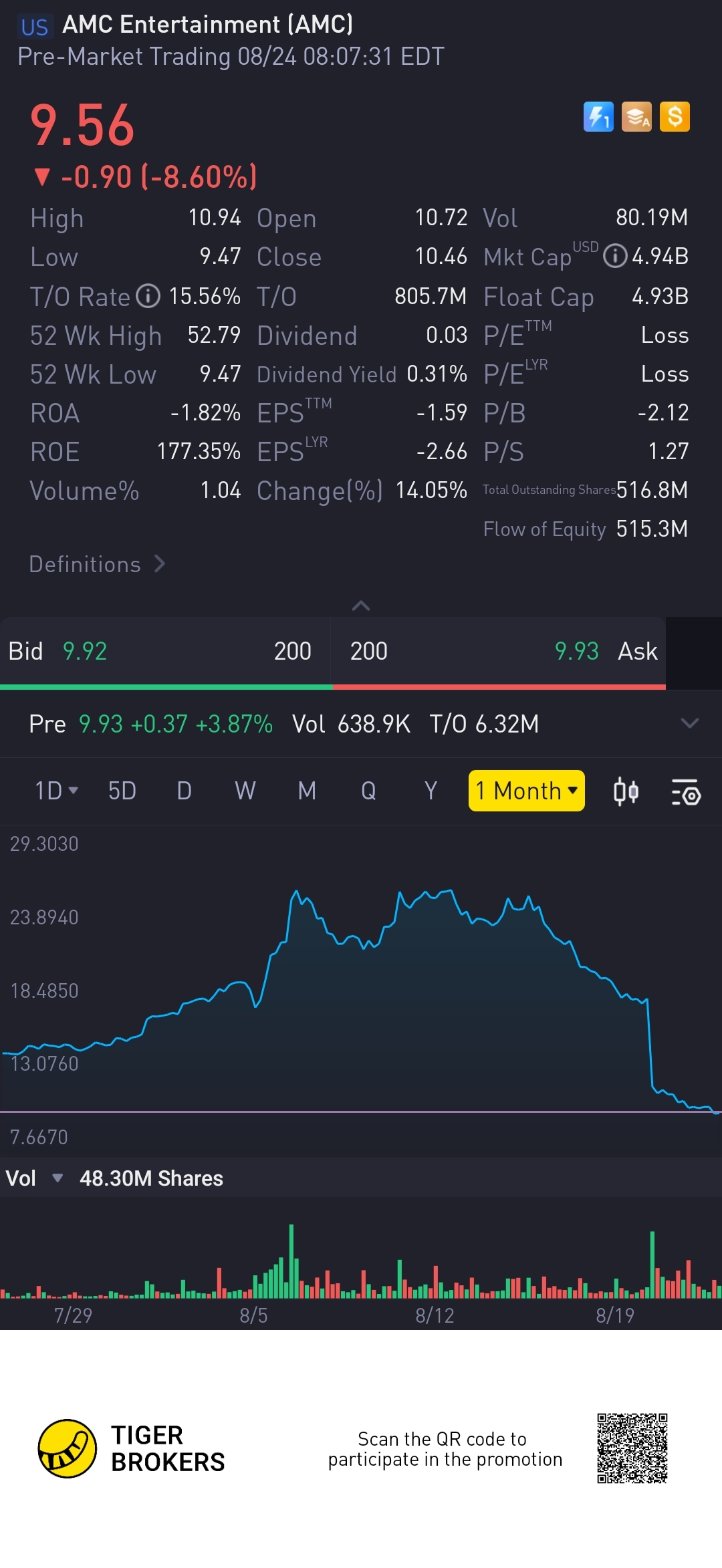Open the Definitions link
This screenshot has height=1568, width=722.
[98, 564]
